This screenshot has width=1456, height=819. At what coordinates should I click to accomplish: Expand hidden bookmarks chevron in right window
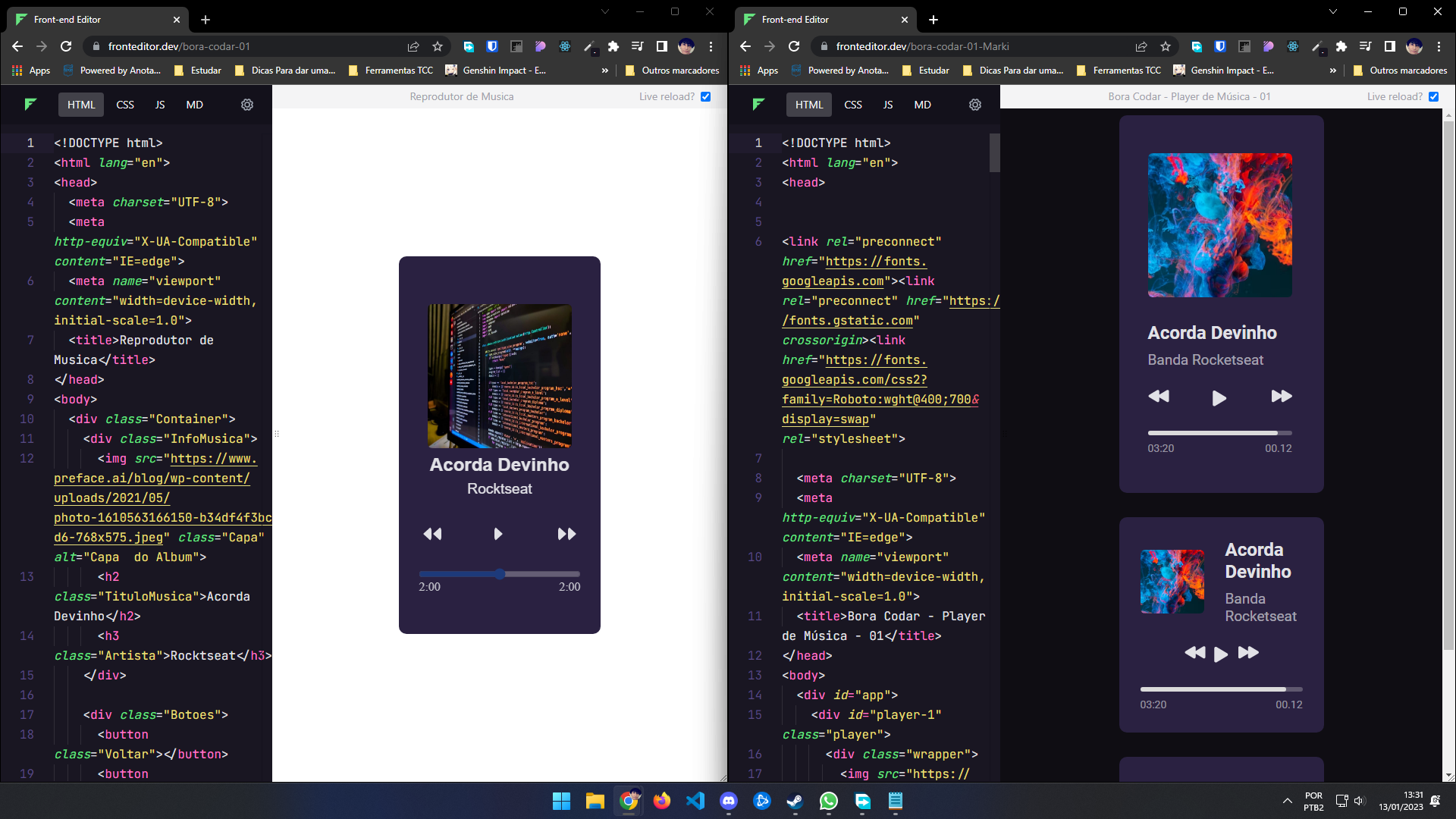click(1332, 71)
